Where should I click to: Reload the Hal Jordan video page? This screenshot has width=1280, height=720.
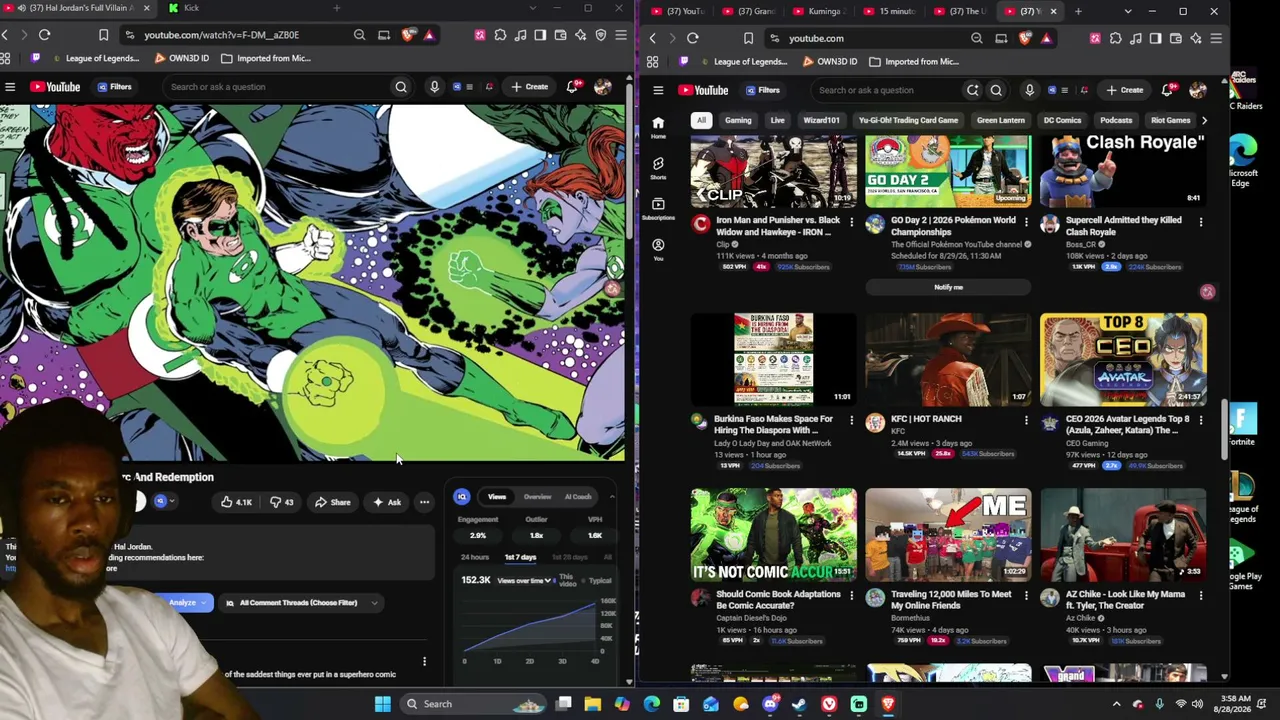[44, 35]
